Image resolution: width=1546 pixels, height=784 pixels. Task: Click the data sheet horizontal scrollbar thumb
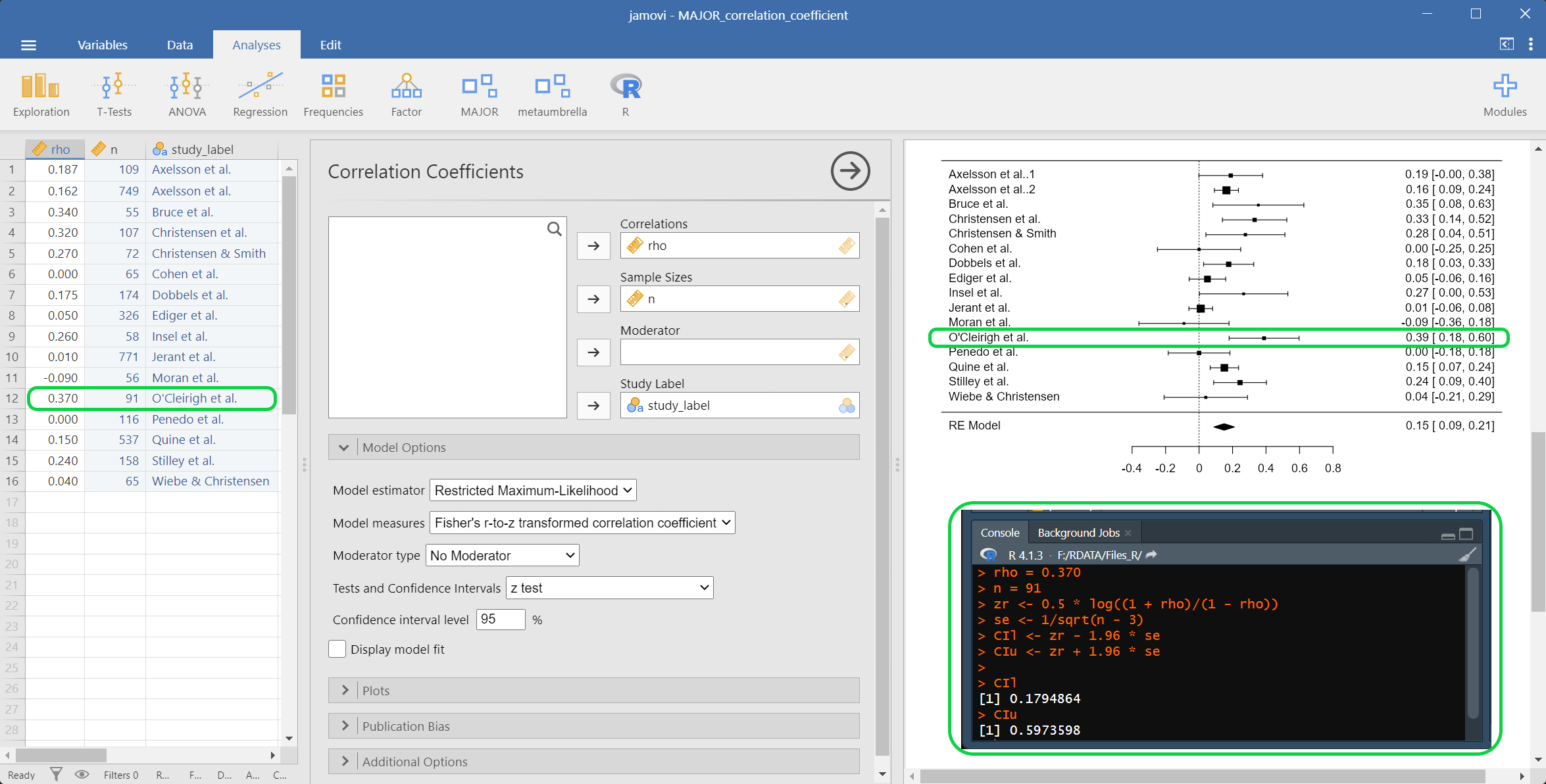pos(61,754)
